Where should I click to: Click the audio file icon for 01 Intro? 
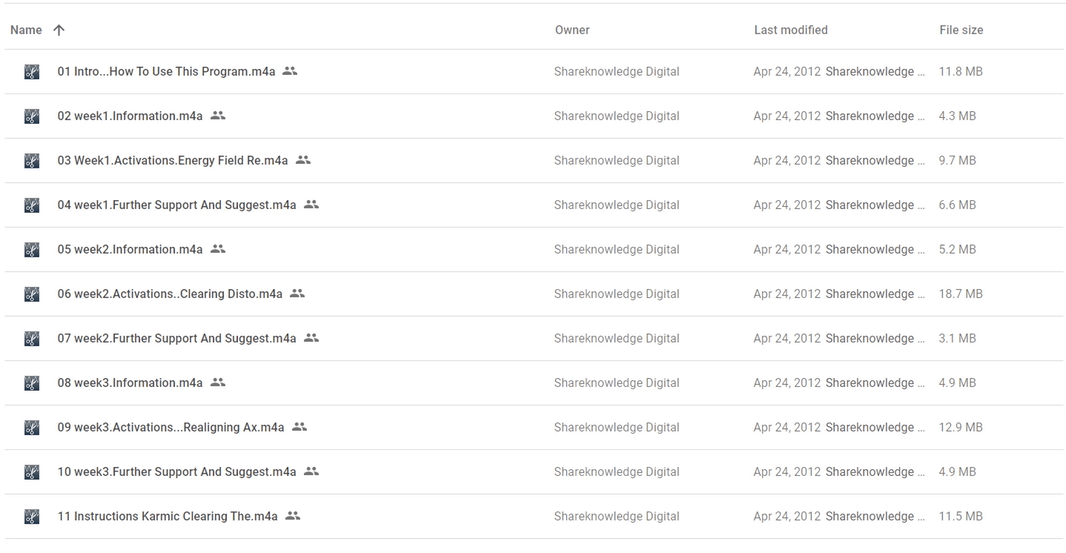pyautogui.click(x=31, y=71)
